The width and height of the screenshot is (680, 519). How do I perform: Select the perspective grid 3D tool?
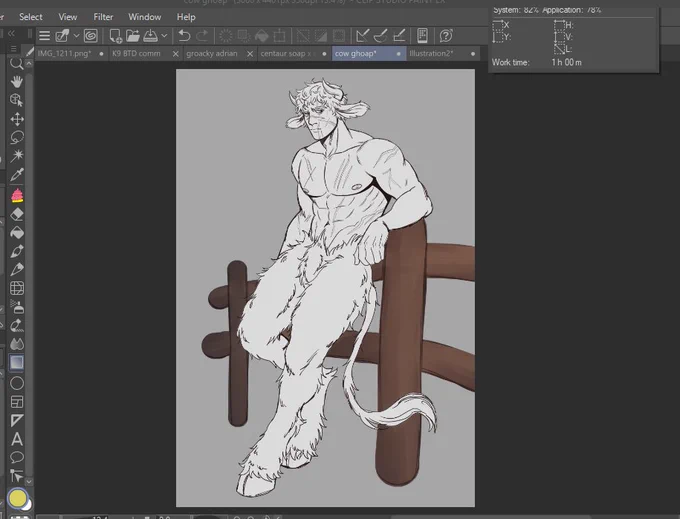pyautogui.click(x=16, y=288)
